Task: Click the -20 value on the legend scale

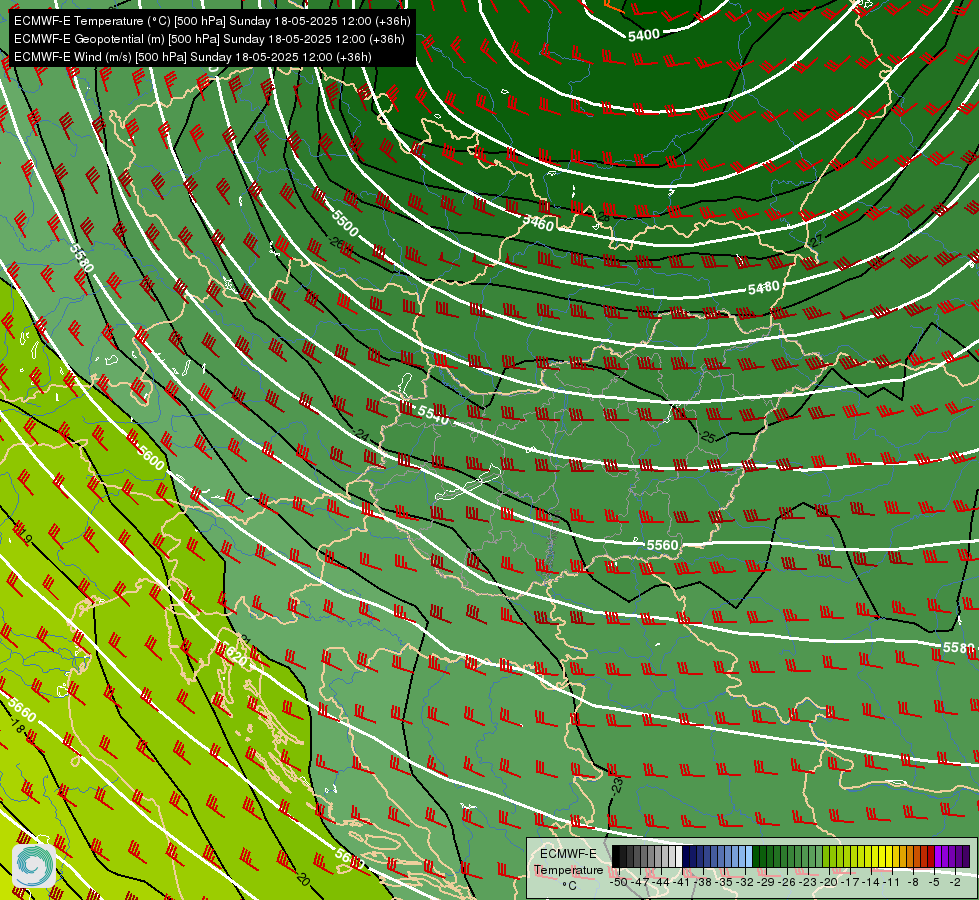Action: tap(829, 882)
